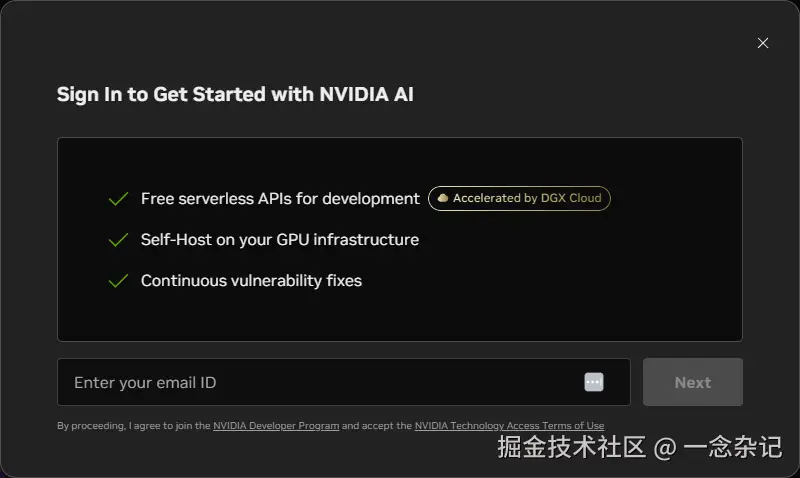
Task: Click 'Free serverless APIs for development' text
Action: coord(280,199)
